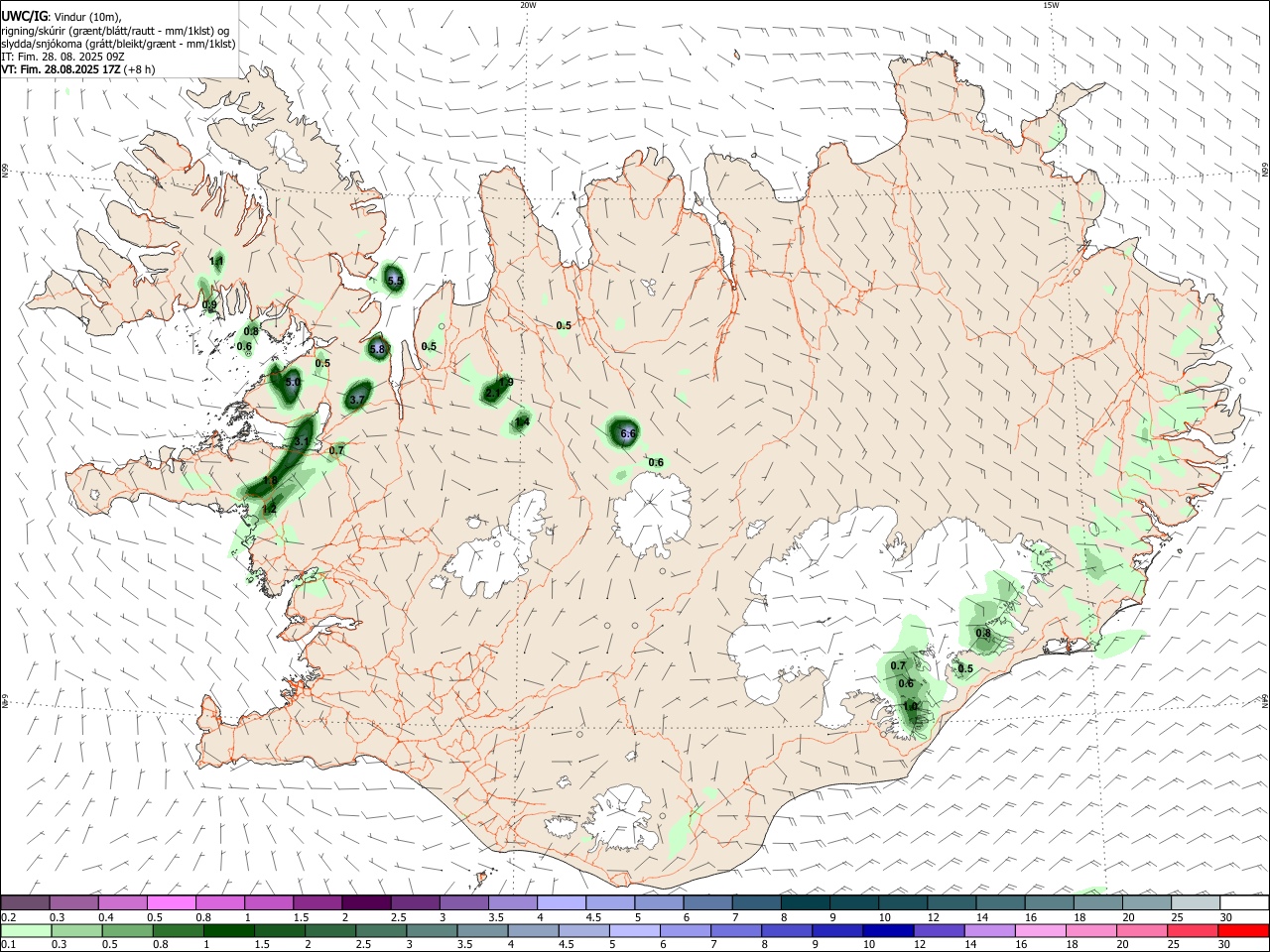1270x952 pixels.
Task: Click the pale lavender swatch between 4 and 4.5, top row
Action: pyautogui.click(x=561, y=902)
